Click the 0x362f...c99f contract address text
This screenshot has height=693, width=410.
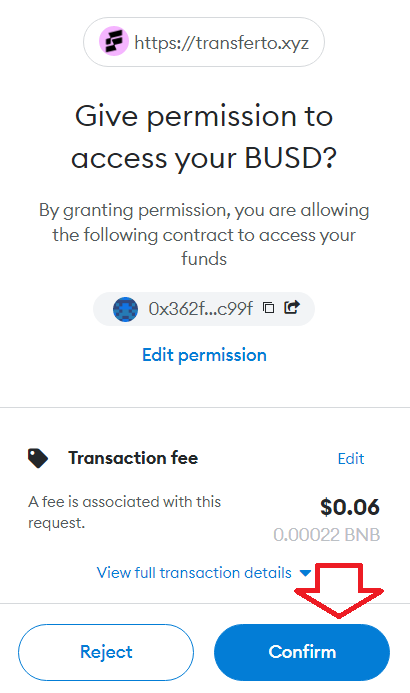pyautogui.click(x=201, y=309)
